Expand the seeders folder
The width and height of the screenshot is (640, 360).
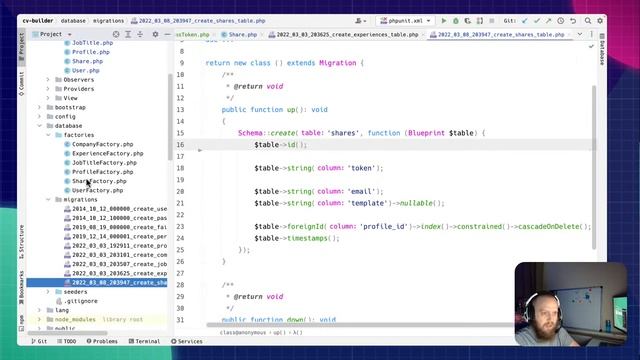click(48, 292)
